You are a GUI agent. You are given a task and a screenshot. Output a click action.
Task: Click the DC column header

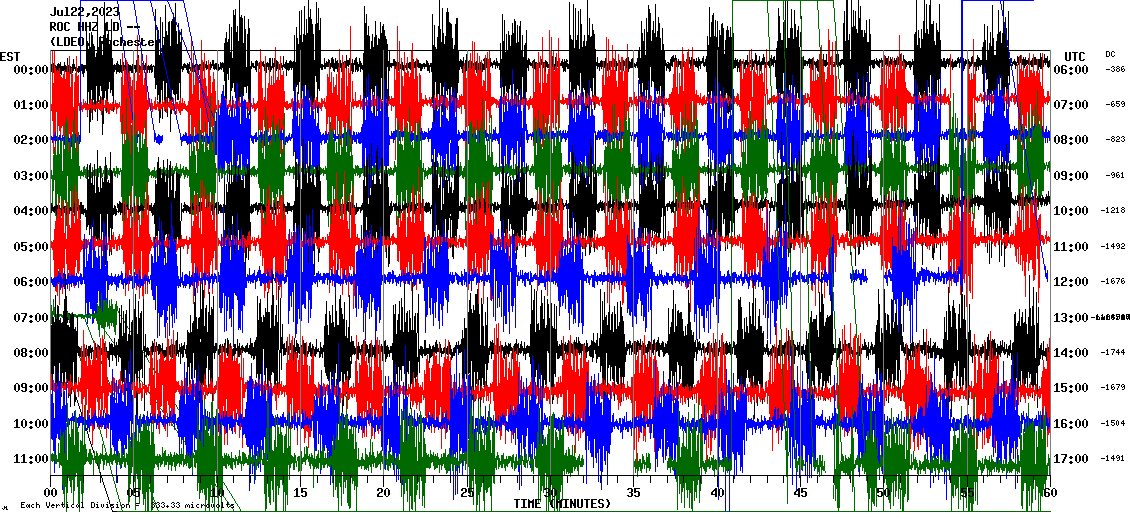(1110, 54)
